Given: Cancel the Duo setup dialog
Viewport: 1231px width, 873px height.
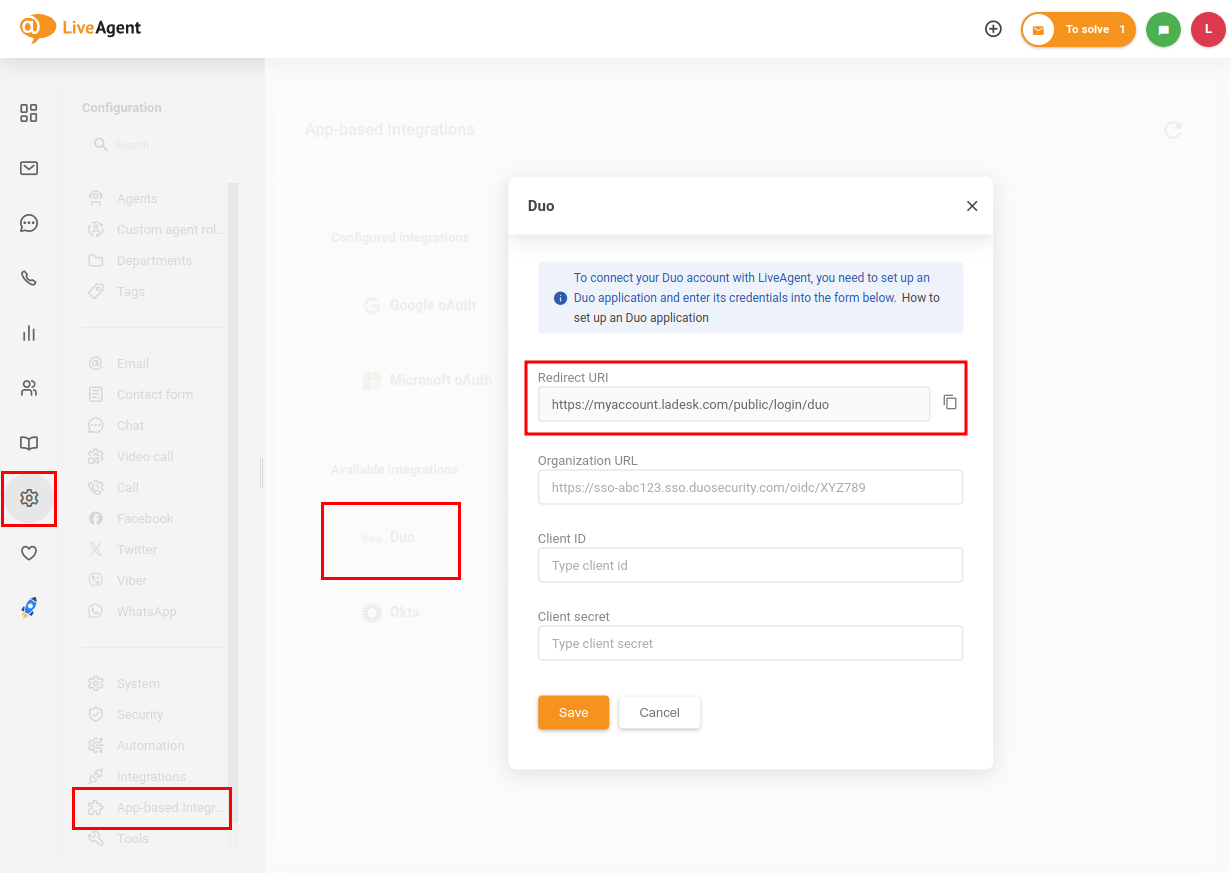Looking at the screenshot, I should tap(659, 712).
